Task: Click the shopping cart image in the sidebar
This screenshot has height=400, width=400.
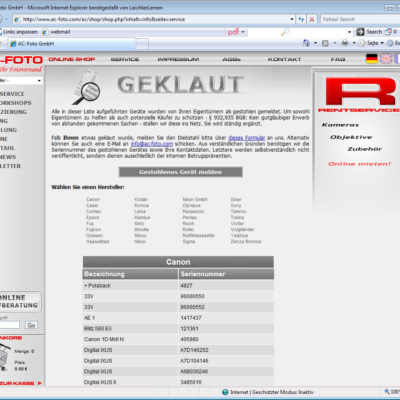Action: click(x=5, y=358)
